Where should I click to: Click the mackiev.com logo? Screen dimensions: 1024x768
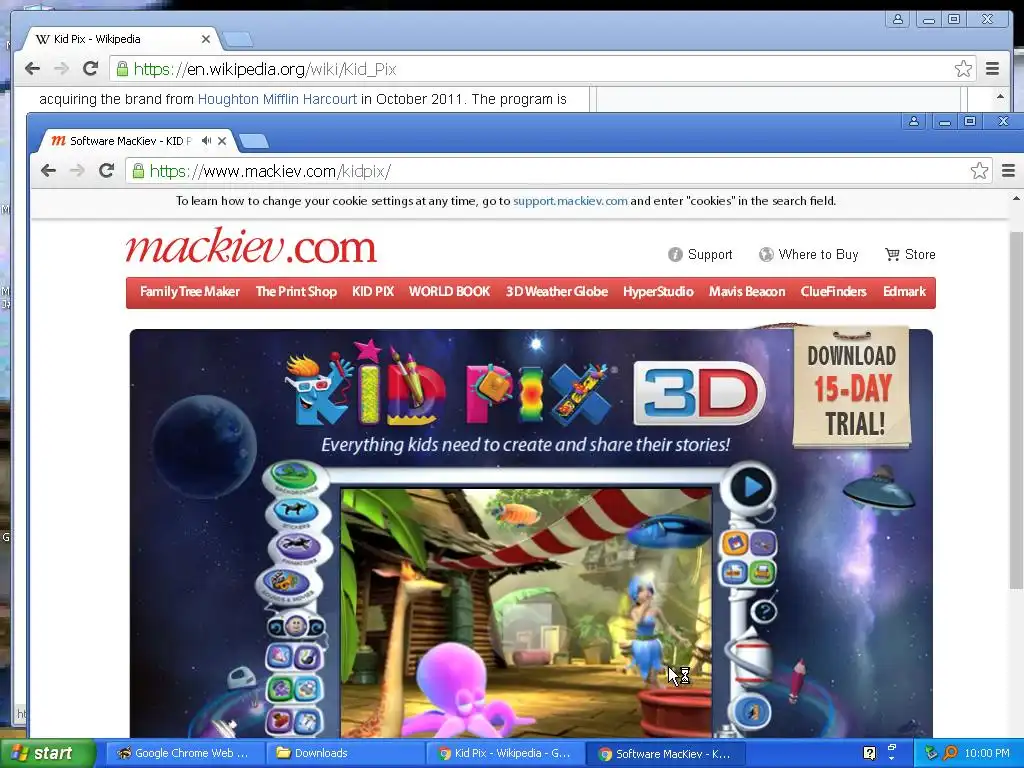[x=251, y=246]
